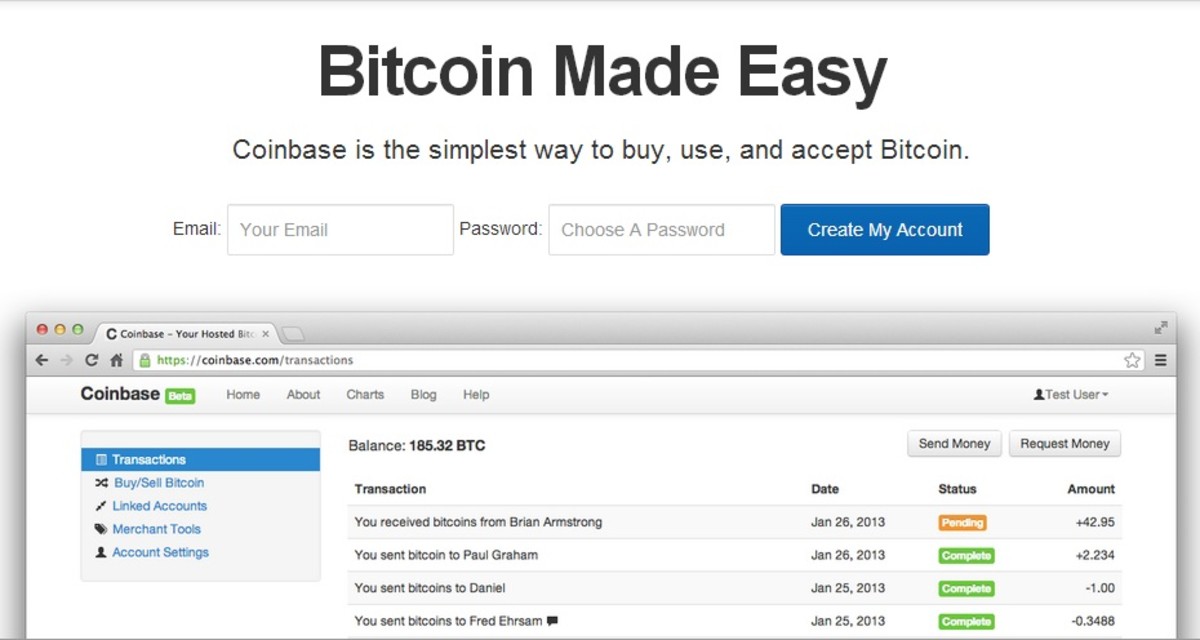
Task: Click the Merchant Tools tag icon
Action: 101,529
